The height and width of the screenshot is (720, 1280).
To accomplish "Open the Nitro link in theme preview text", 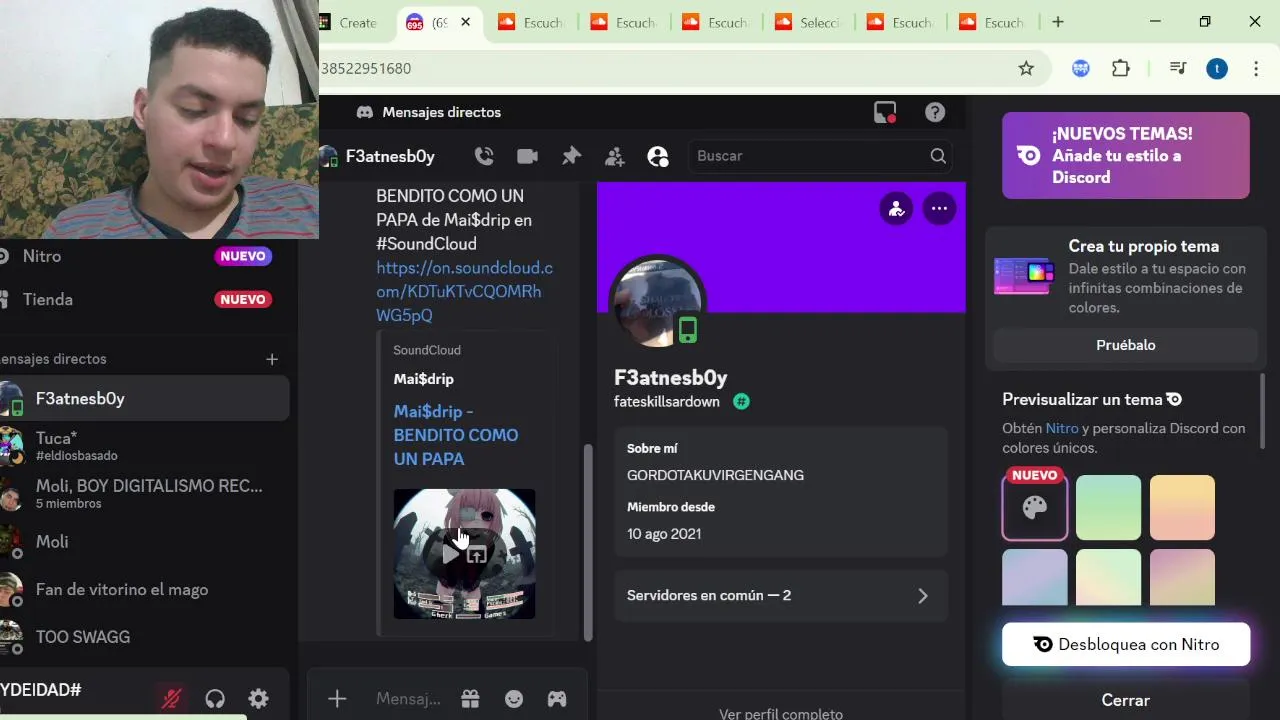I will 1062,428.
